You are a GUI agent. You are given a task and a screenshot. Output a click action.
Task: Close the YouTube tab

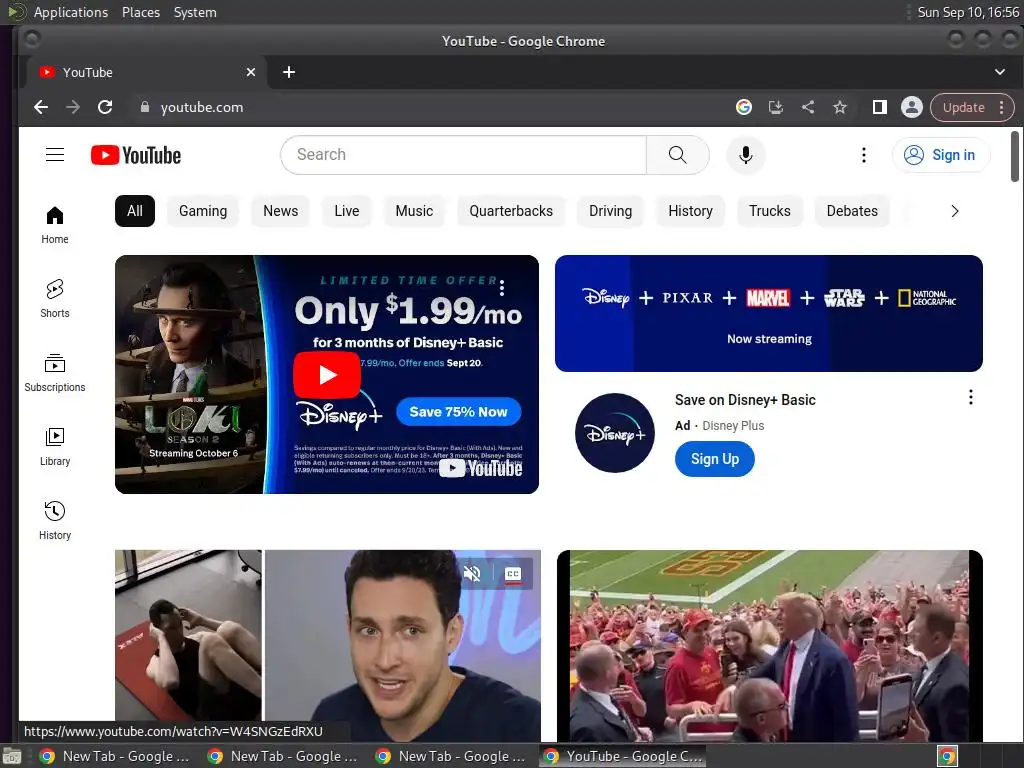[251, 72]
